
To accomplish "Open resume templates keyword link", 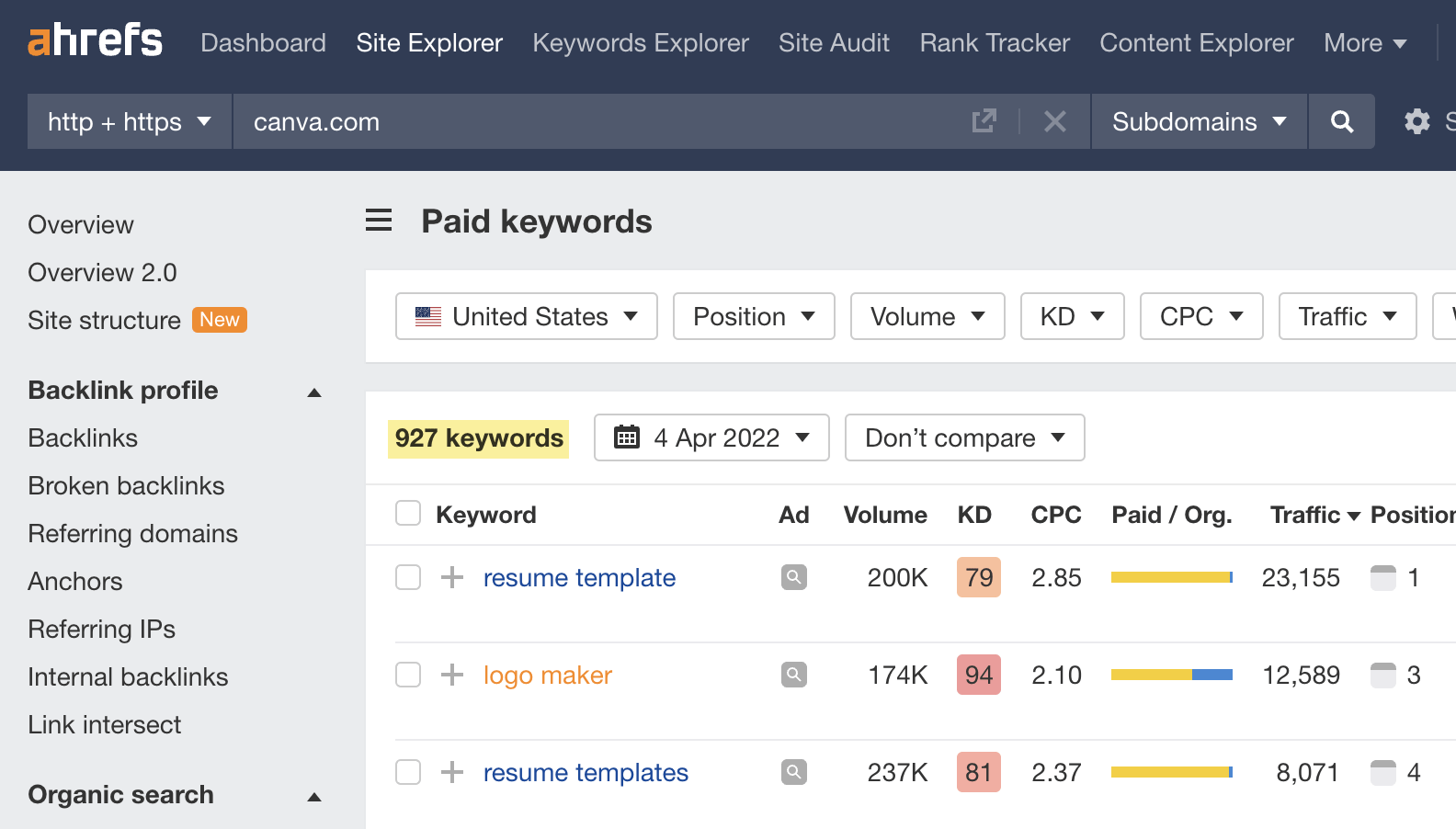I will pyautogui.click(x=586, y=772).
